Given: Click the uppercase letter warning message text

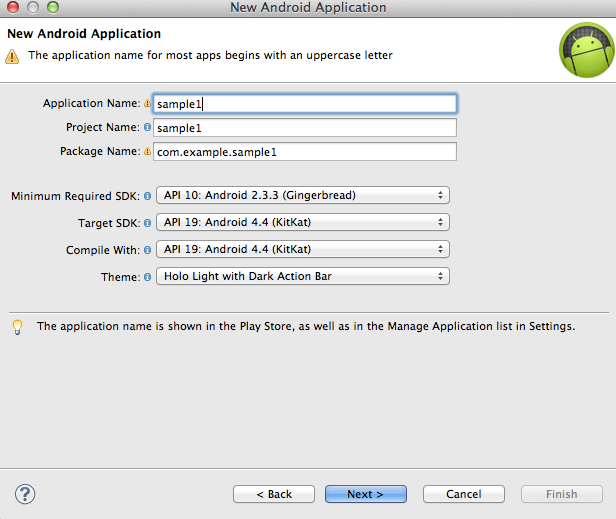Looking at the screenshot, I should (210, 55).
